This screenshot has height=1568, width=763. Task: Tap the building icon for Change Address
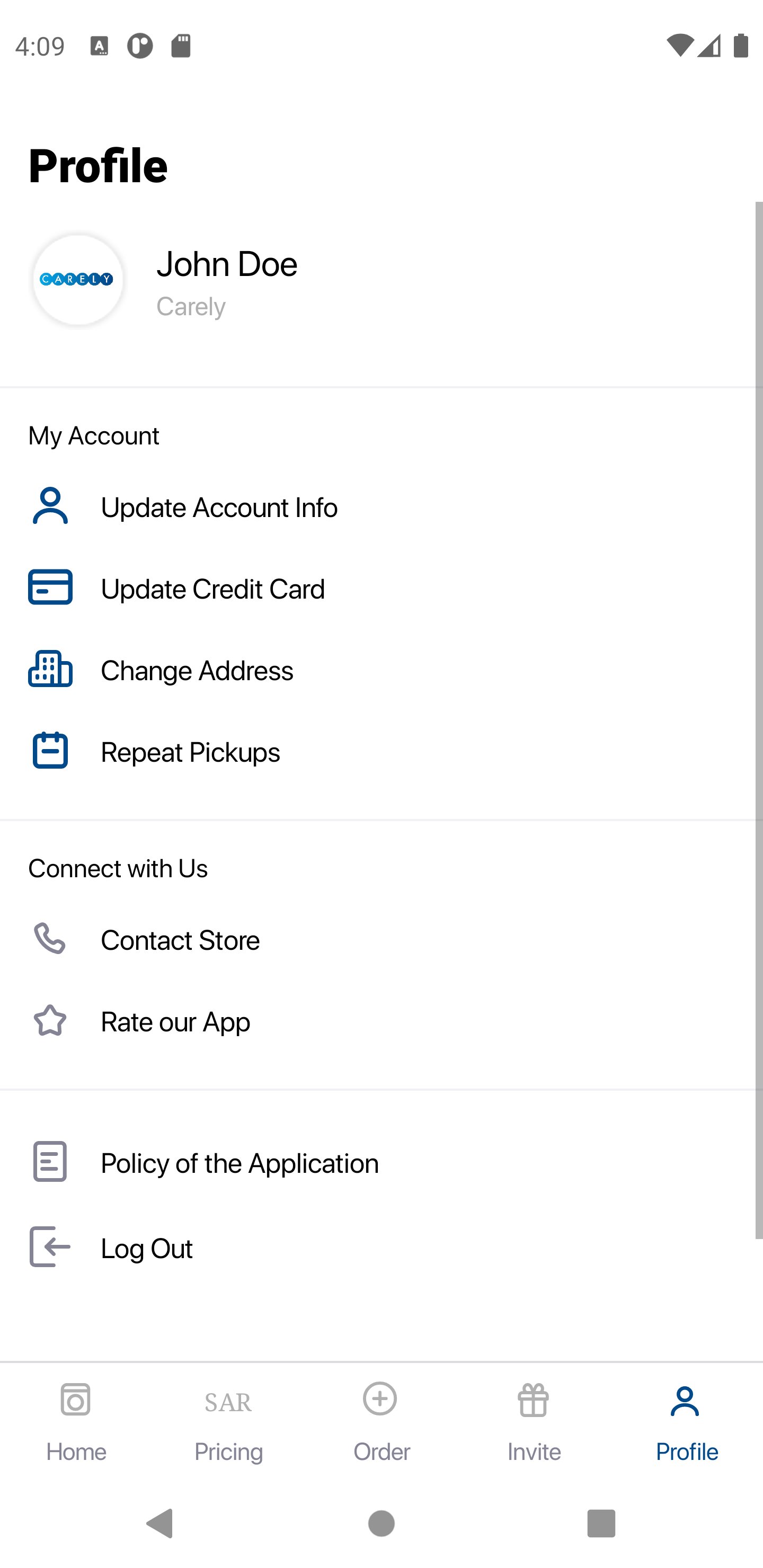click(50, 669)
